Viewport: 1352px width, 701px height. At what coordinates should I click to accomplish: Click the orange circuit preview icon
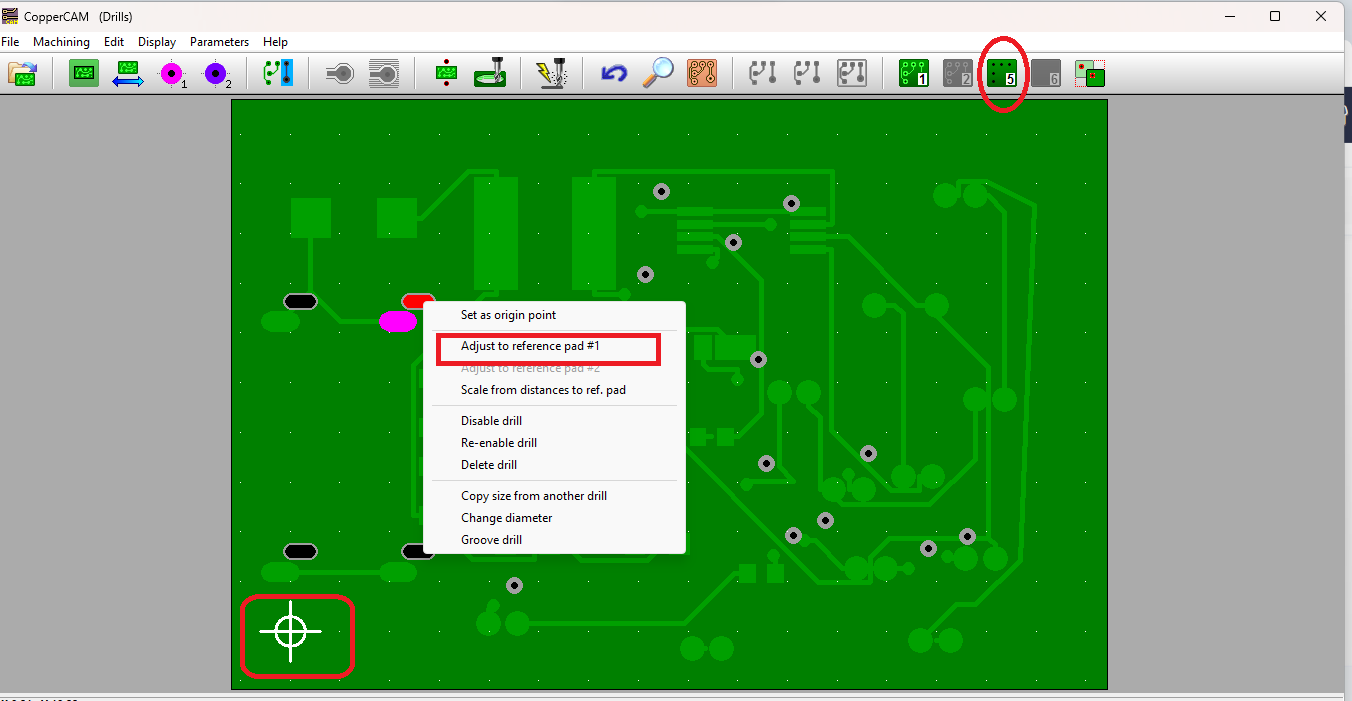pyautogui.click(x=702, y=73)
